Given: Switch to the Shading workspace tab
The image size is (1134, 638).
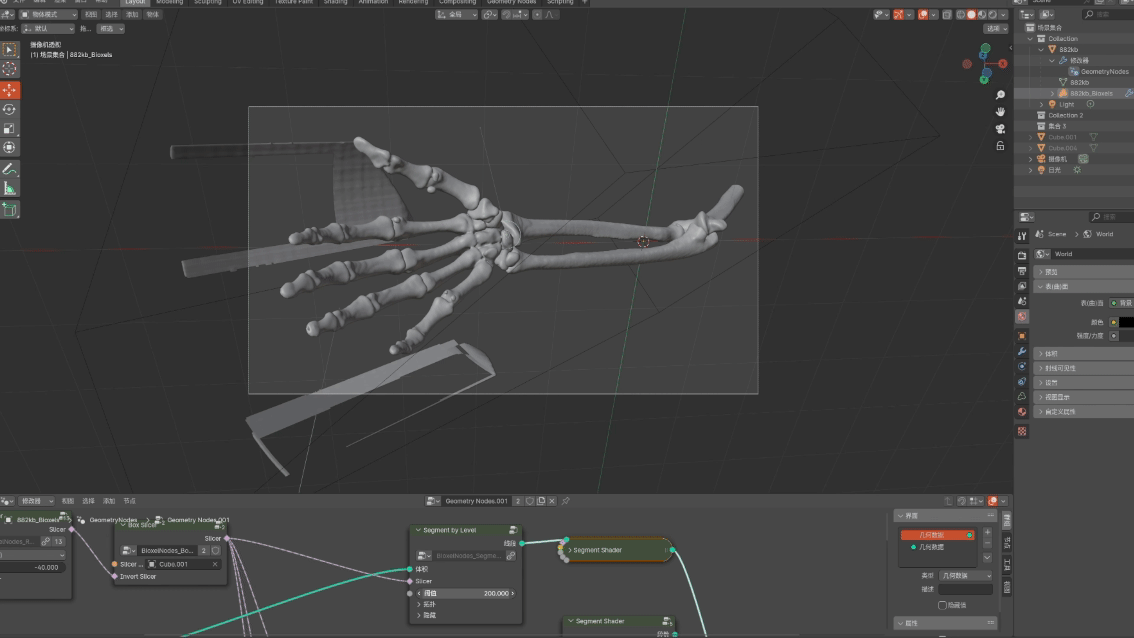Looking at the screenshot, I should click(335, 2).
